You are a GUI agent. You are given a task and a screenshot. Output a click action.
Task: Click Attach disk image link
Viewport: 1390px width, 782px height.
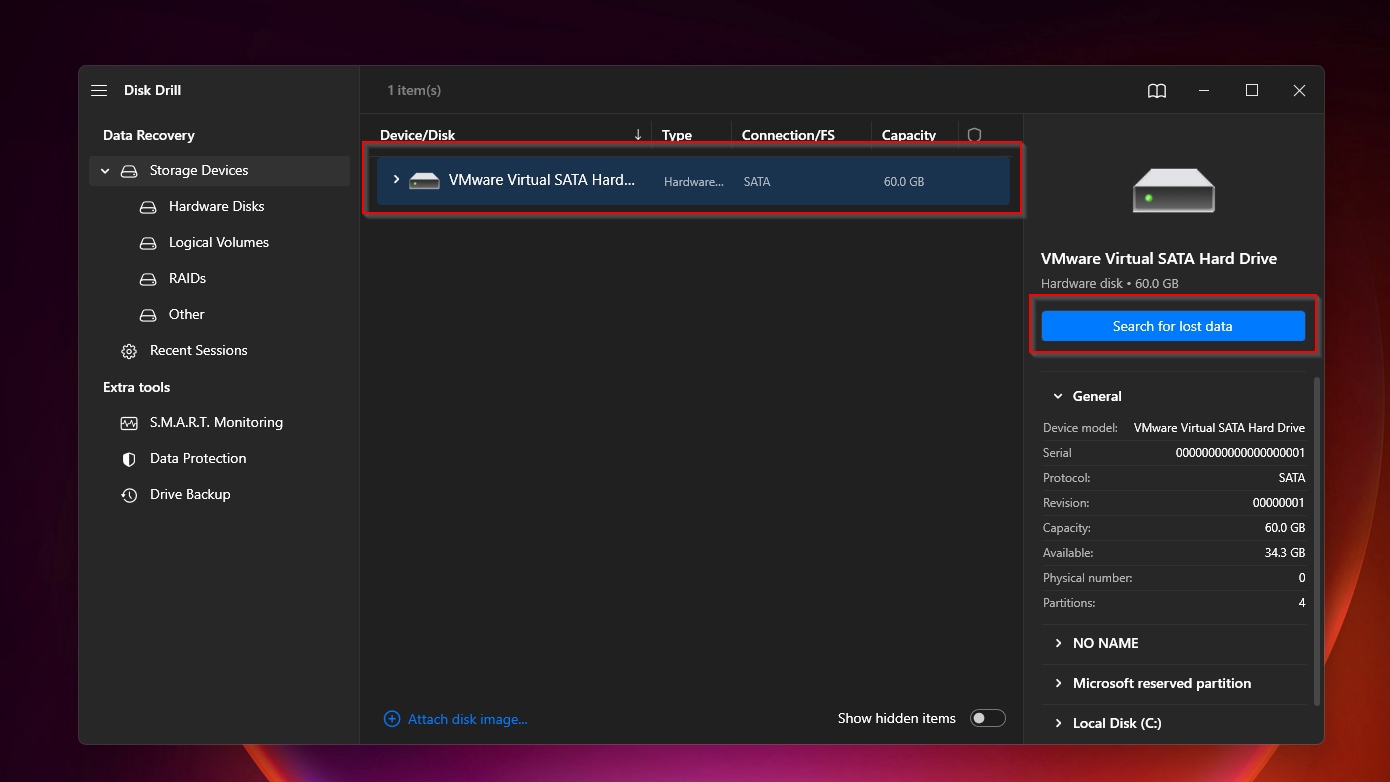click(467, 719)
